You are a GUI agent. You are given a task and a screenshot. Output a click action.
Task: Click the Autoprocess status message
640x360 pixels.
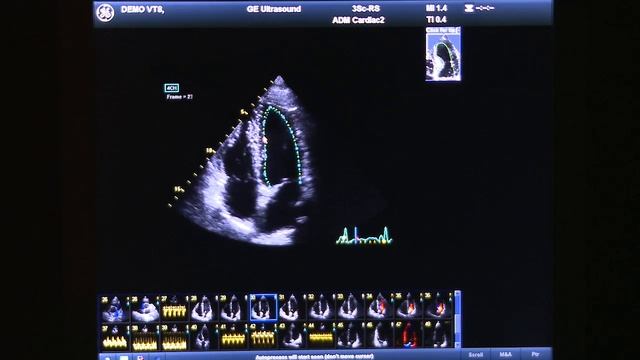pyautogui.click(x=314, y=357)
